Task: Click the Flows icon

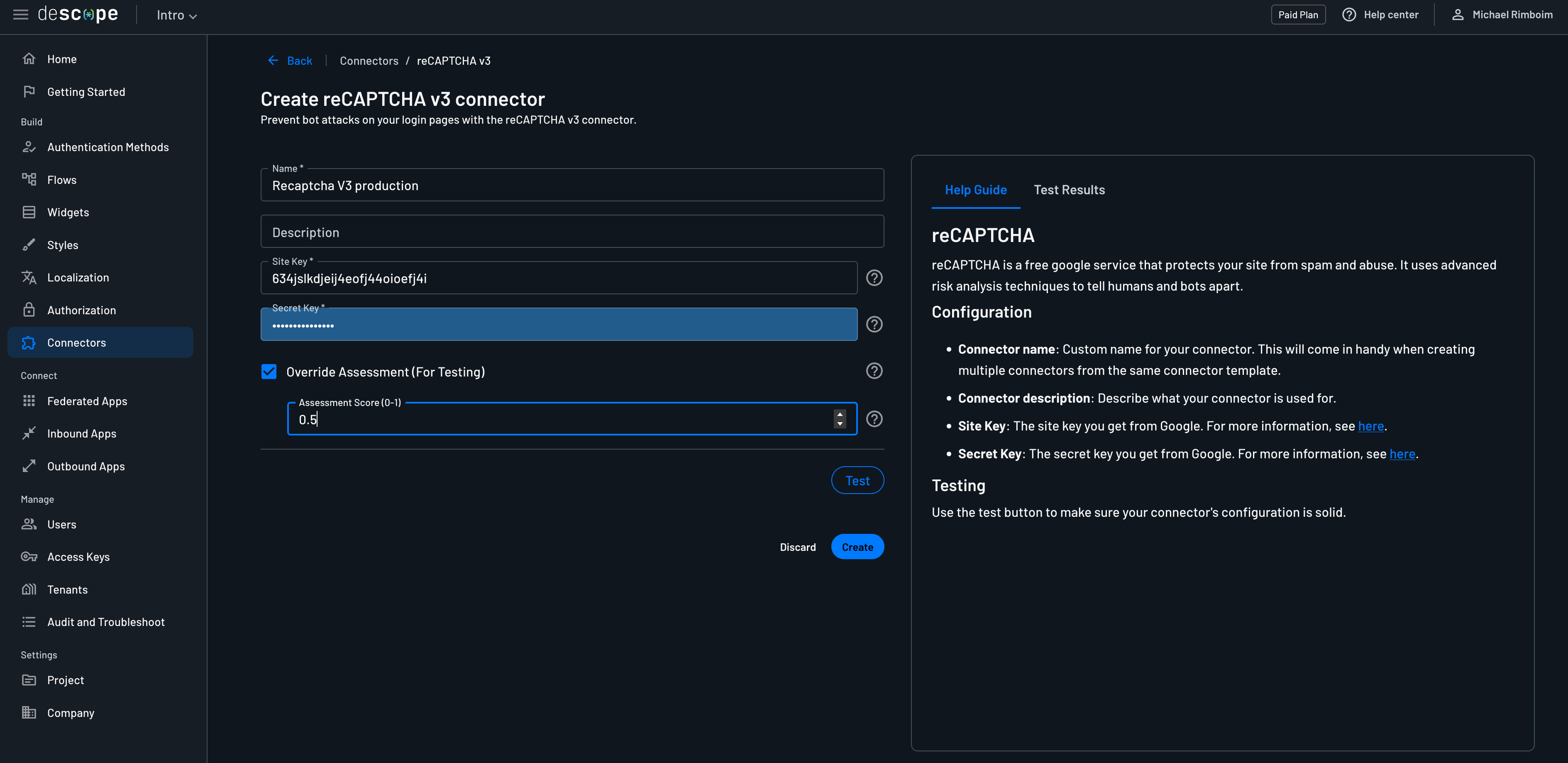Action: click(29, 180)
